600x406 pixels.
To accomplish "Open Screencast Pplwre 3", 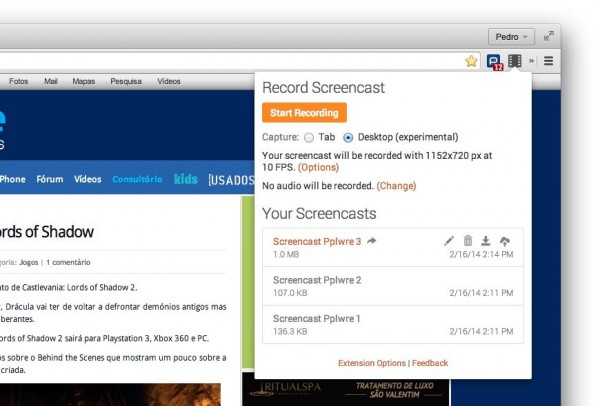I will pyautogui.click(x=317, y=241).
